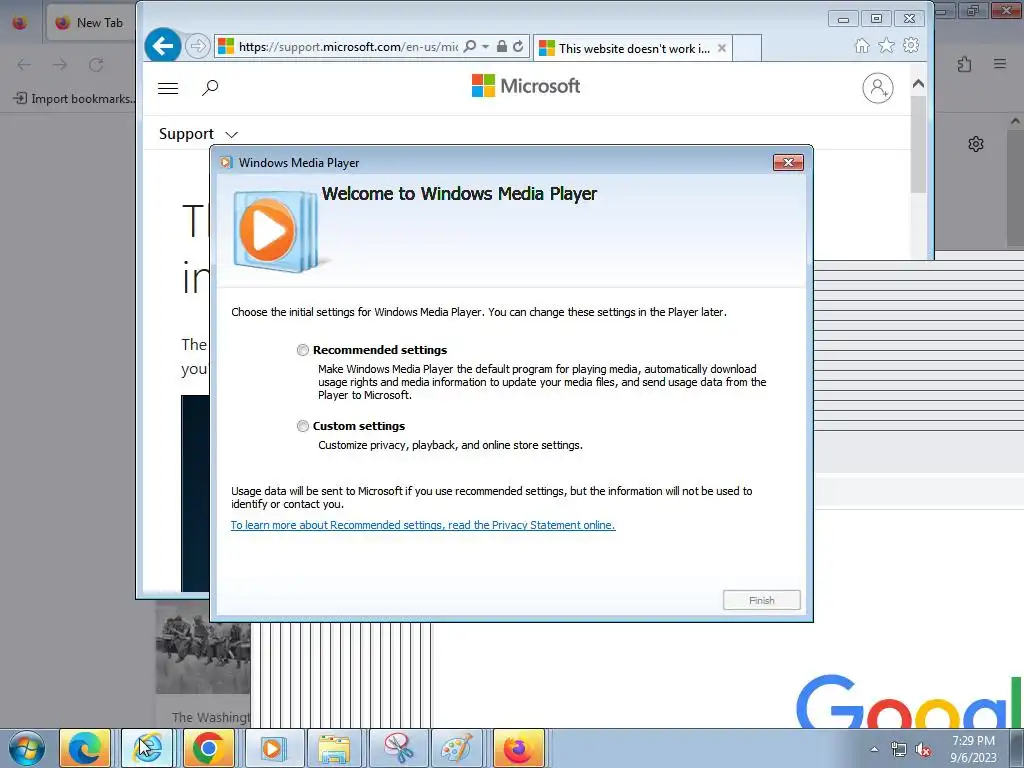Click the network tray icon
Image resolution: width=1024 pixels, height=768 pixels.
coord(899,750)
